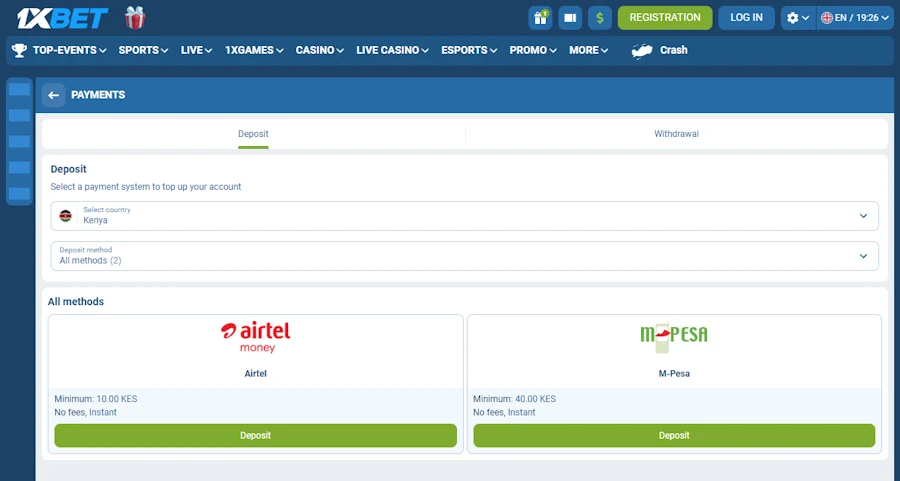Open the EN / 19:26 language selector
This screenshot has height=481, width=900.
[855, 18]
